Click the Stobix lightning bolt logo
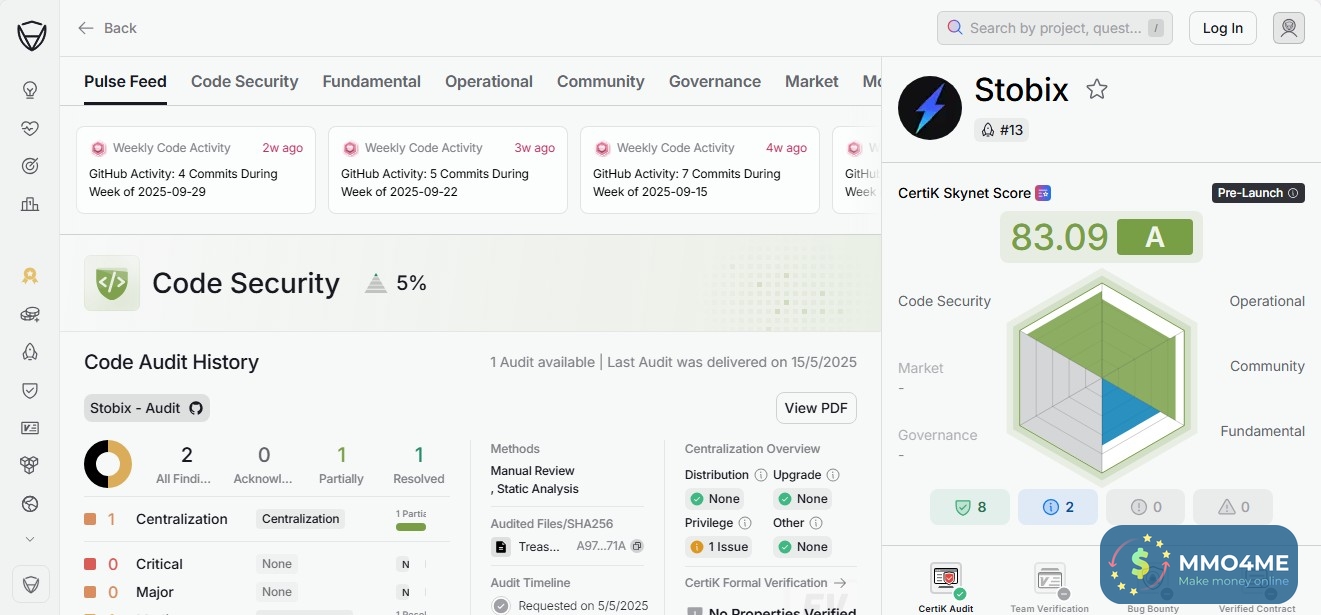1321x615 pixels. click(x=930, y=107)
